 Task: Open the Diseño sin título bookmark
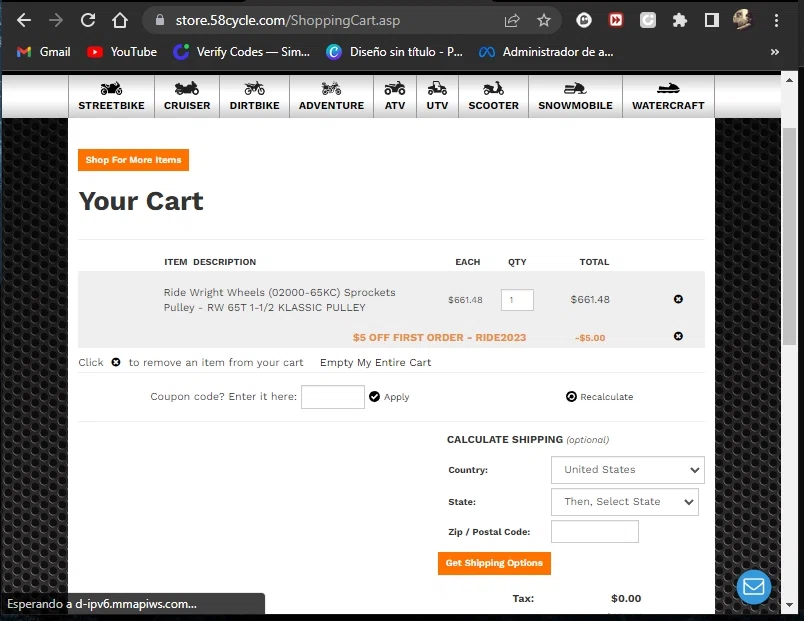pyautogui.click(x=394, y=52)
